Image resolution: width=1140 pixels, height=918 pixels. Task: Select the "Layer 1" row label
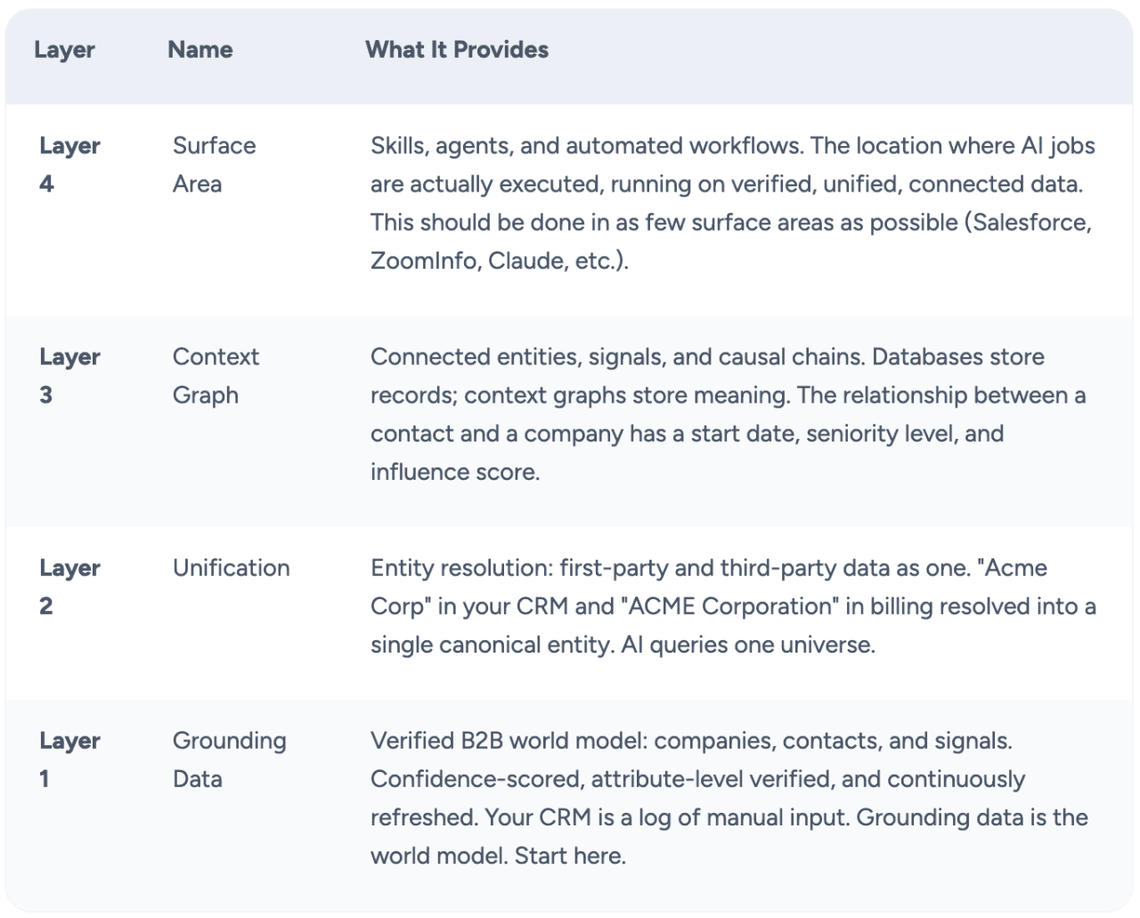pos(69,759)
